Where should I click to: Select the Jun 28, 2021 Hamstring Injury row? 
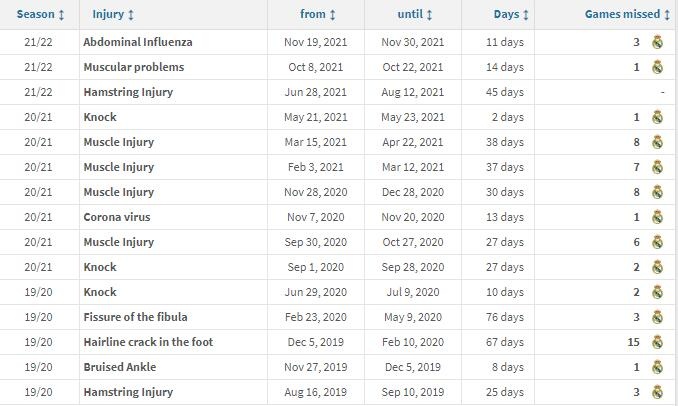click(x=339, y=92)
